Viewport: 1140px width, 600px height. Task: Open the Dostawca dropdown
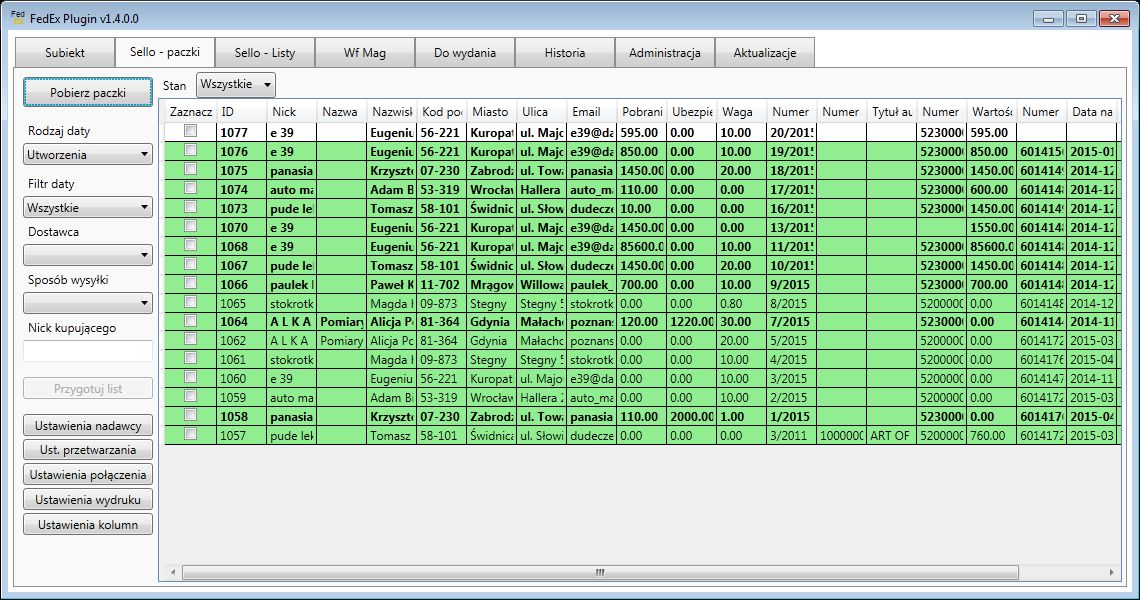click(x=88, y=255)
